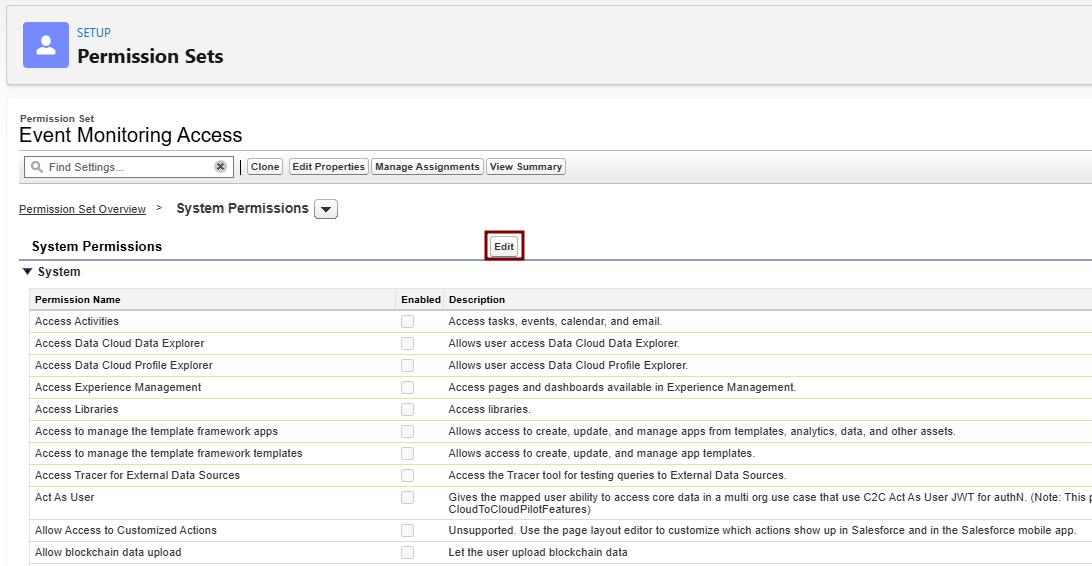The height and width of the screenshot is (566, 1092).
Task: Toggle the Access Activities checkbox
Action: [407, 322]
